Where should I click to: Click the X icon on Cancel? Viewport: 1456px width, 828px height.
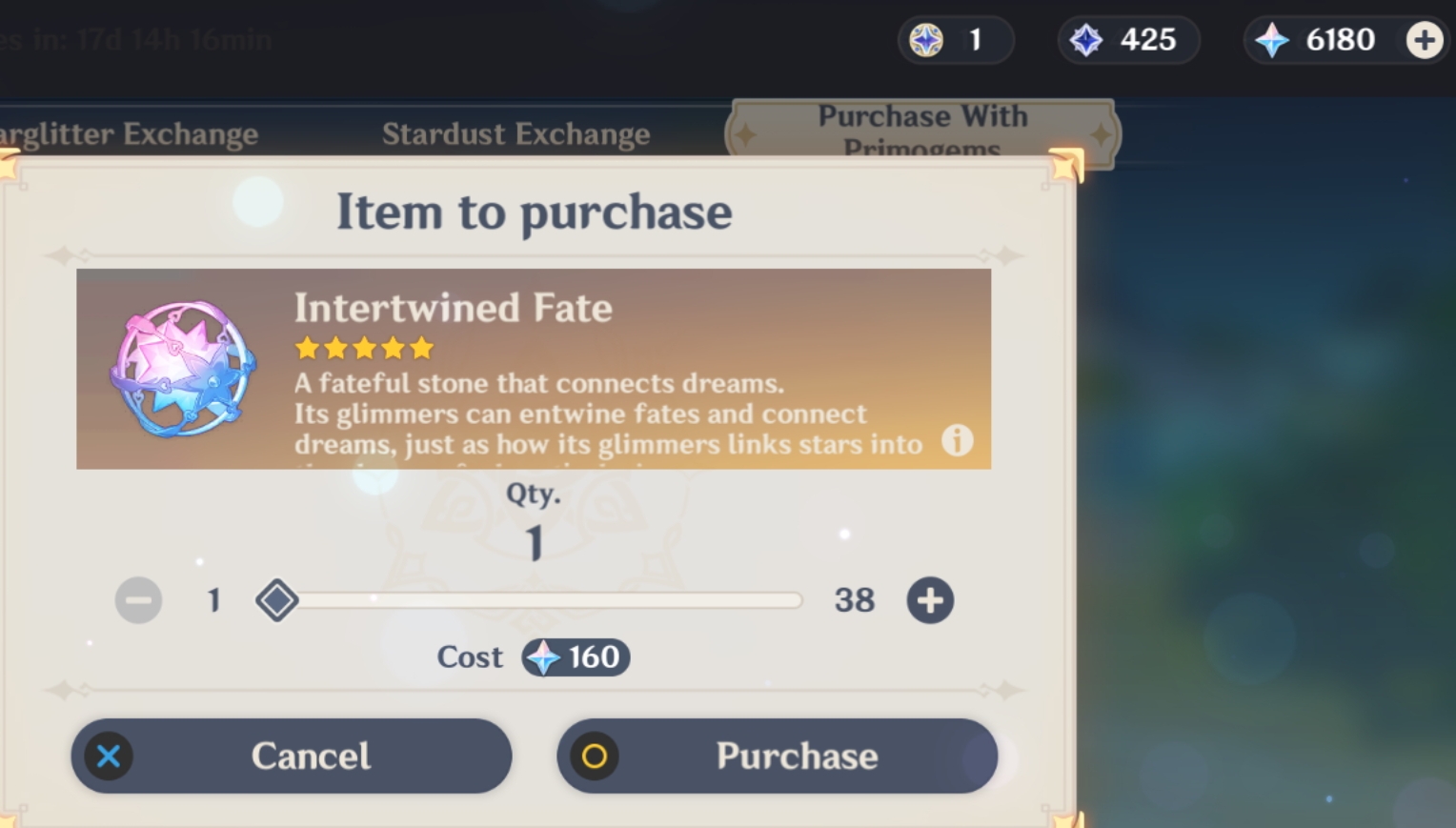pyautogui.click(x=108, y=756)
